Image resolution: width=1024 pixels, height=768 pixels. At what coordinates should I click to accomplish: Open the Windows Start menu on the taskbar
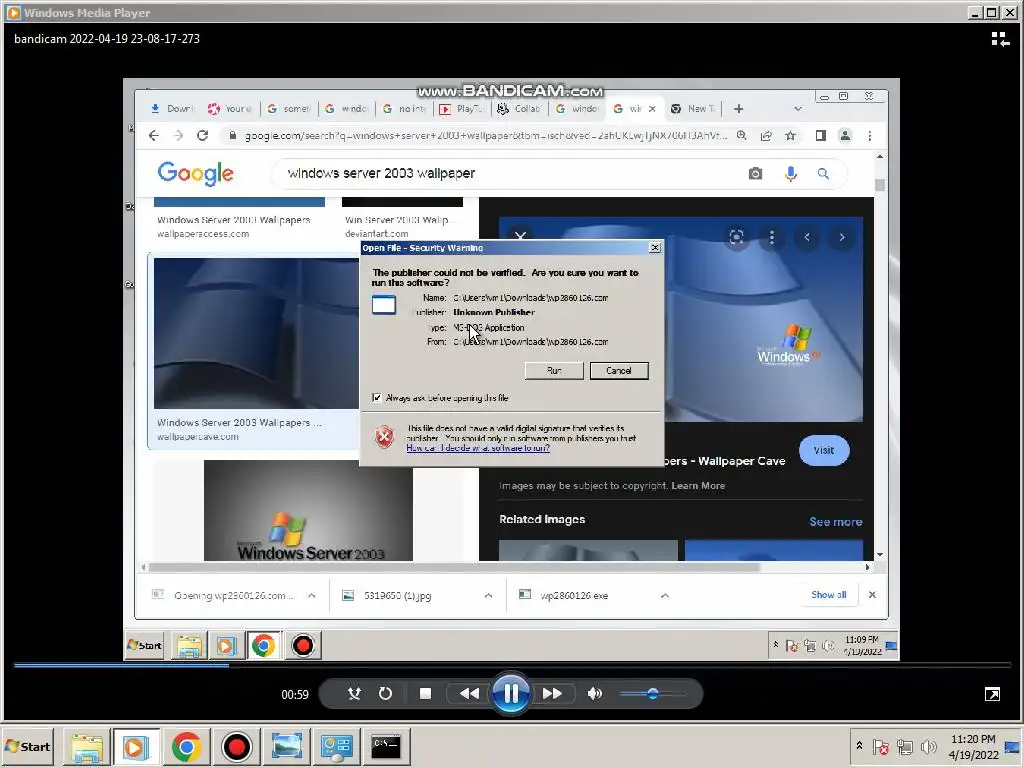click(27, 746)
